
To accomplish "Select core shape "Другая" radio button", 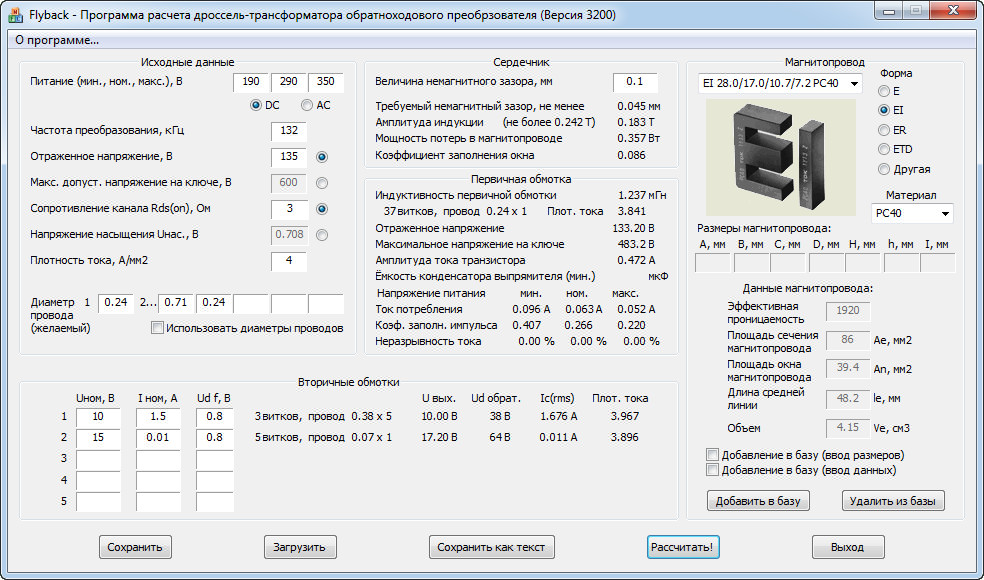I will [x=884, y=169].
